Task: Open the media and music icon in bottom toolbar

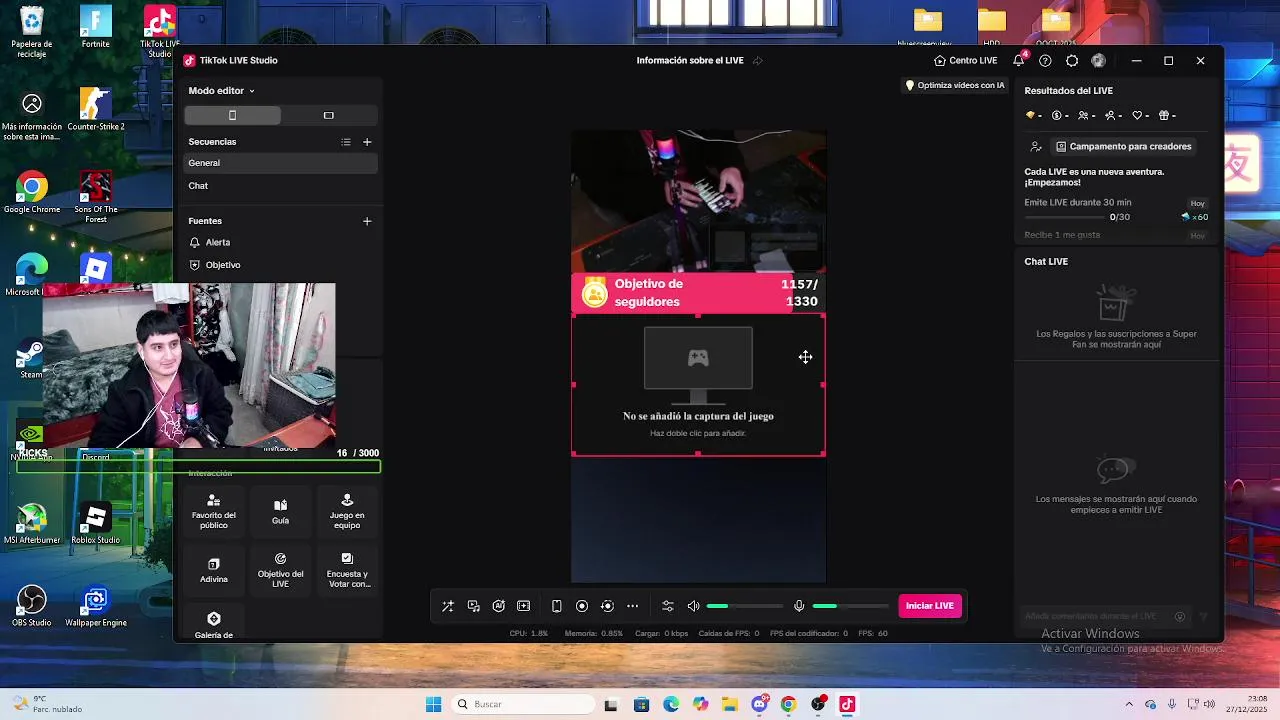Action: (474, 606)
